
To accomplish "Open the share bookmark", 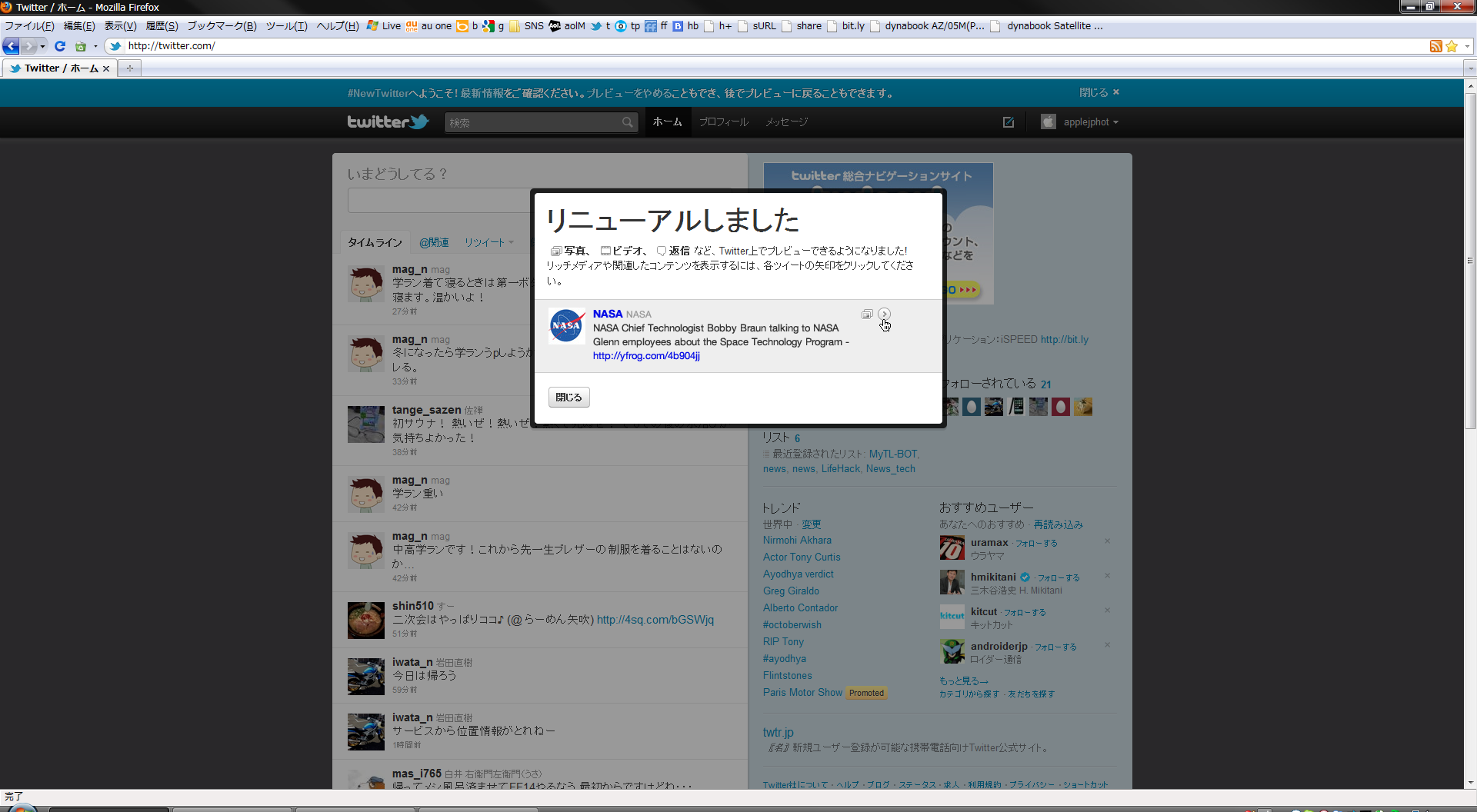I will 802,26.
